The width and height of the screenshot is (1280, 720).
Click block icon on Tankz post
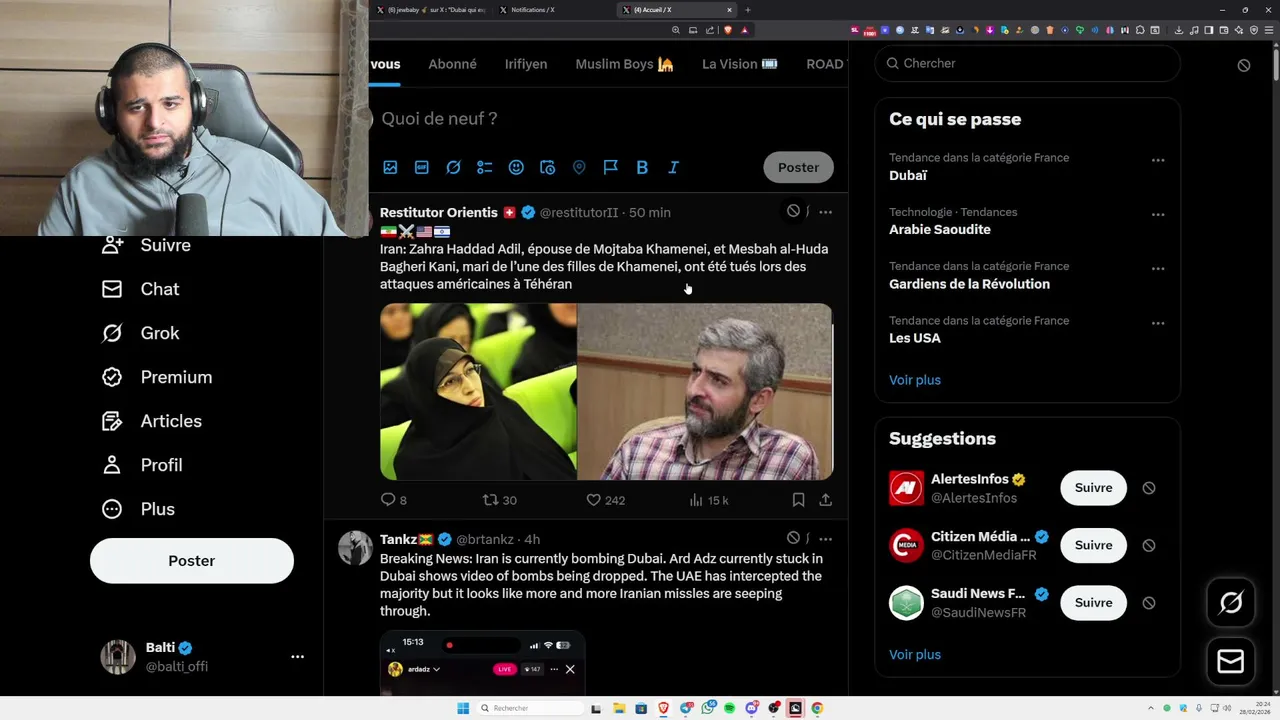793,538
